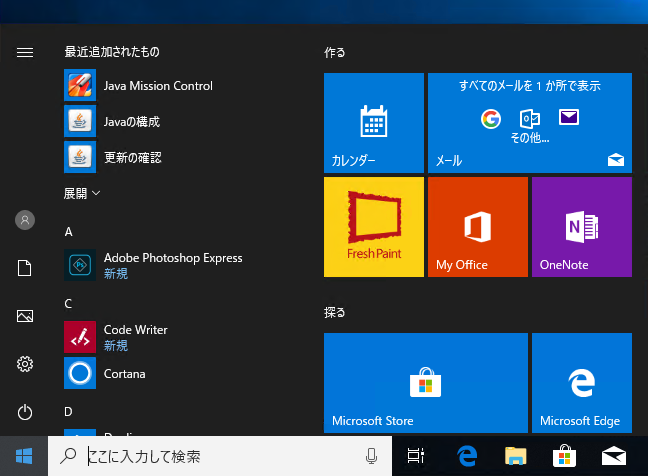
Task: Focus the ここに入力して検索 search box
Action: (220, 456)
